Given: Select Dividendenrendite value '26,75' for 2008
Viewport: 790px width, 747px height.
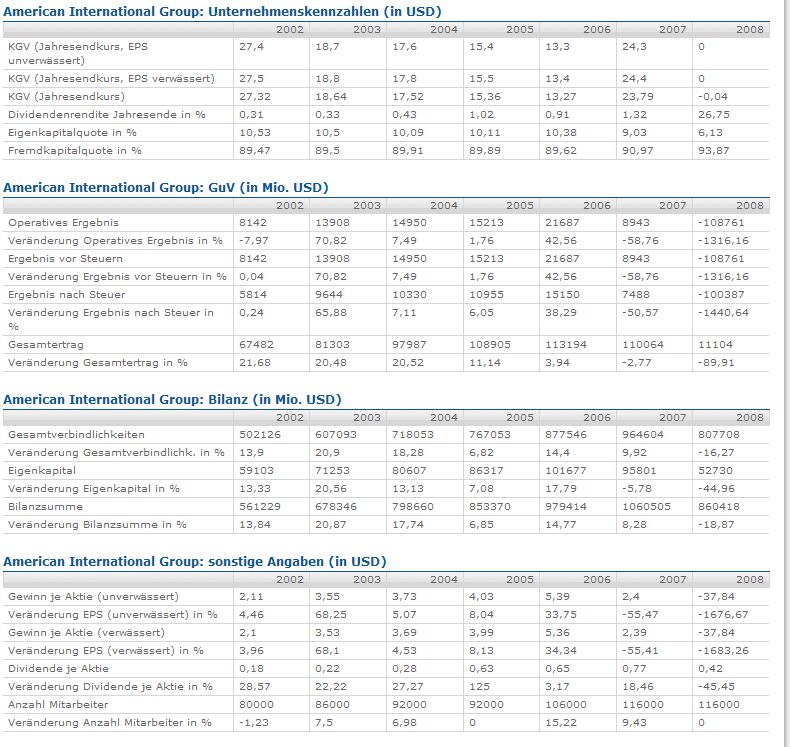Looking at the screenshot, I should [x=714, y=115].
